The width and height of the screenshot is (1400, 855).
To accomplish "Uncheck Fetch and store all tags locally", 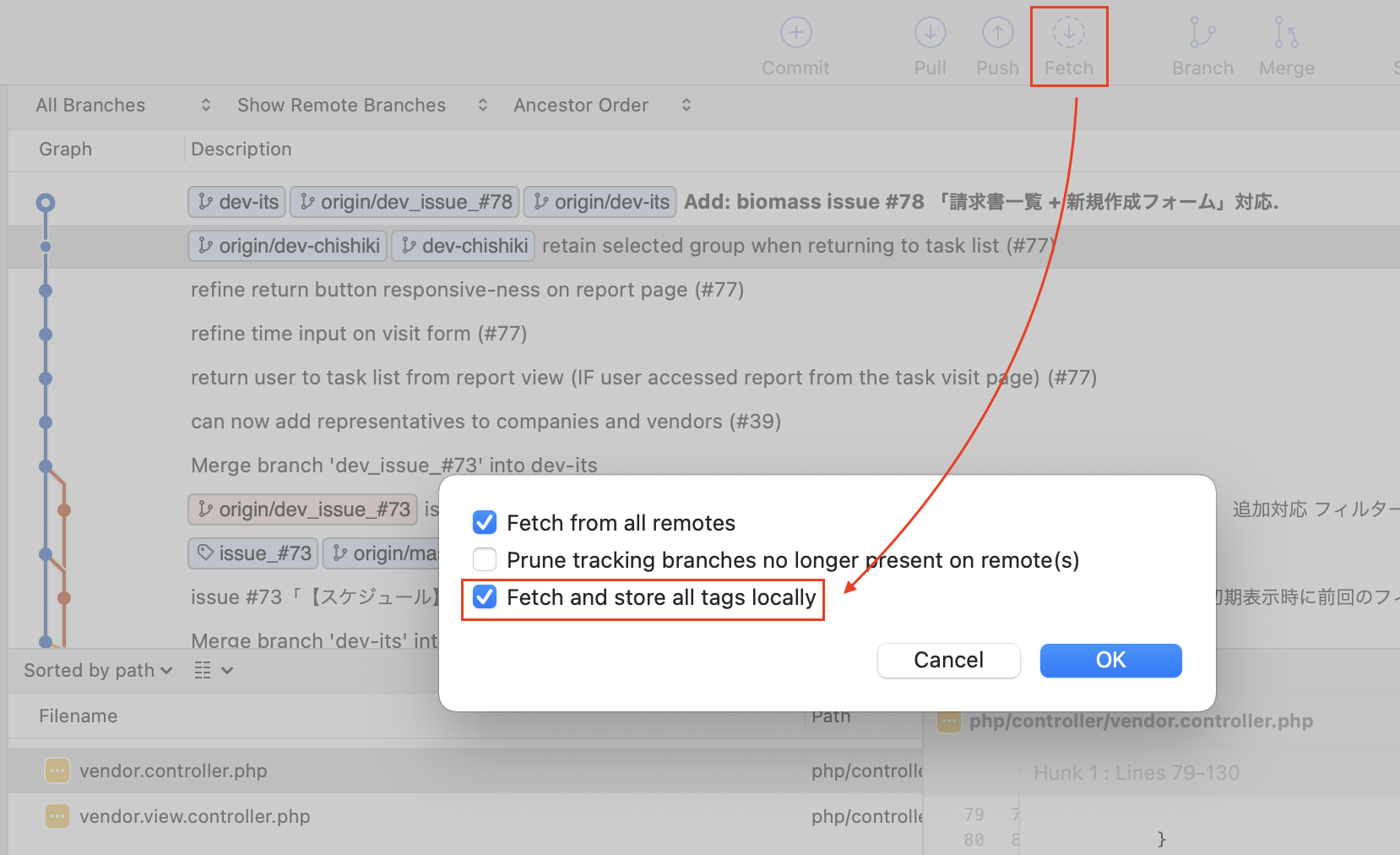I will 485,597.
